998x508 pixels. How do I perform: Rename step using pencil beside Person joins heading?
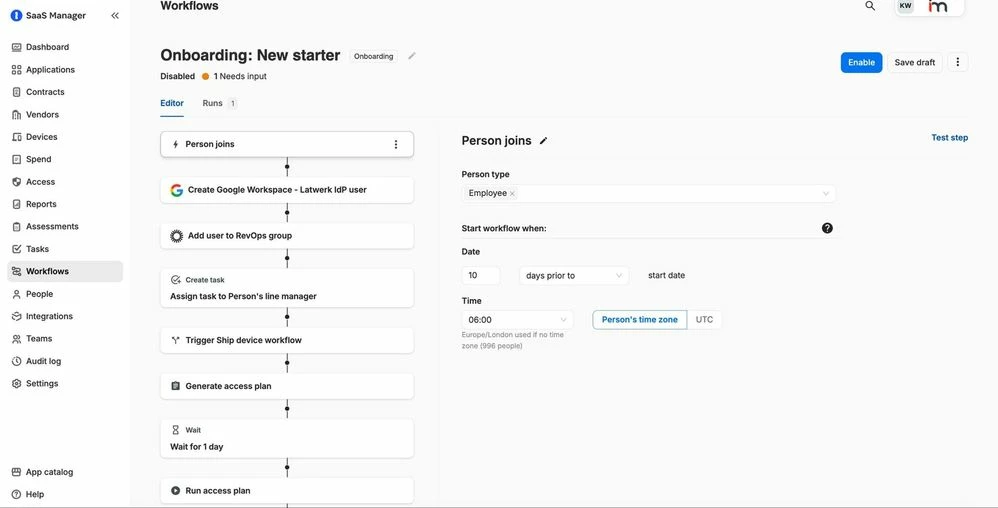tap(543, 141)
